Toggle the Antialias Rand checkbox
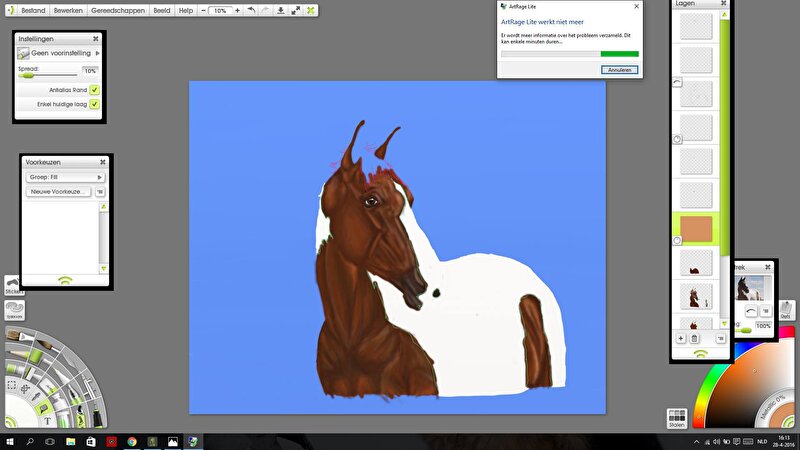This screenshot has width=800, height=450. point(94,90)
